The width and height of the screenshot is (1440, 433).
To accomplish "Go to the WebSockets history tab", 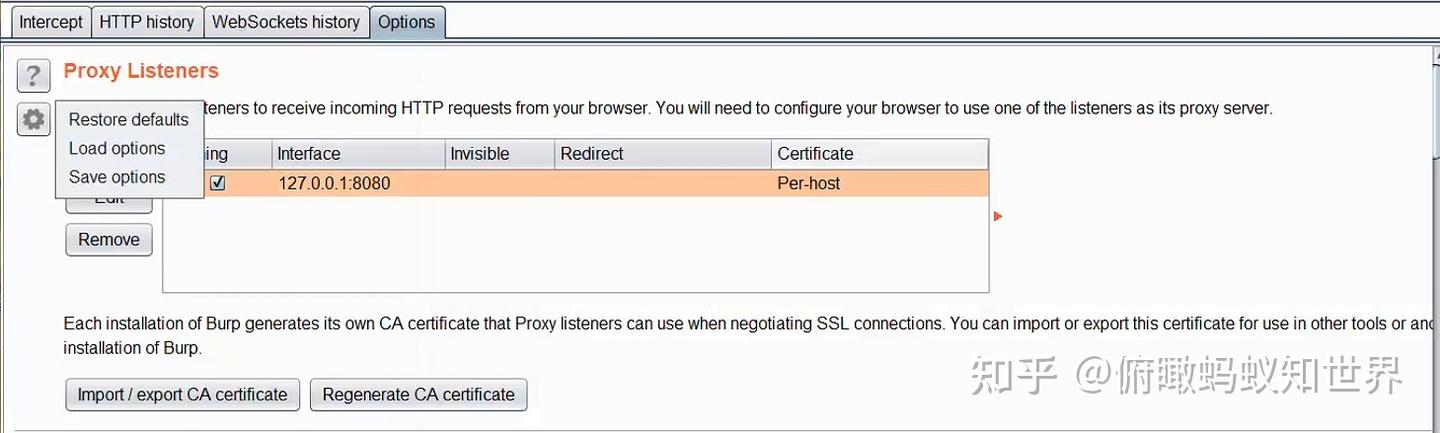I will point(286,22).
